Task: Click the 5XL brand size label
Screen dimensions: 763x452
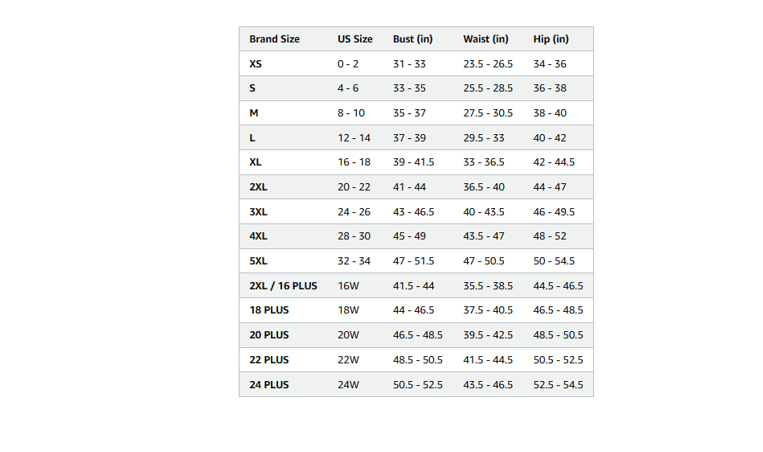Action: (258, 261)
